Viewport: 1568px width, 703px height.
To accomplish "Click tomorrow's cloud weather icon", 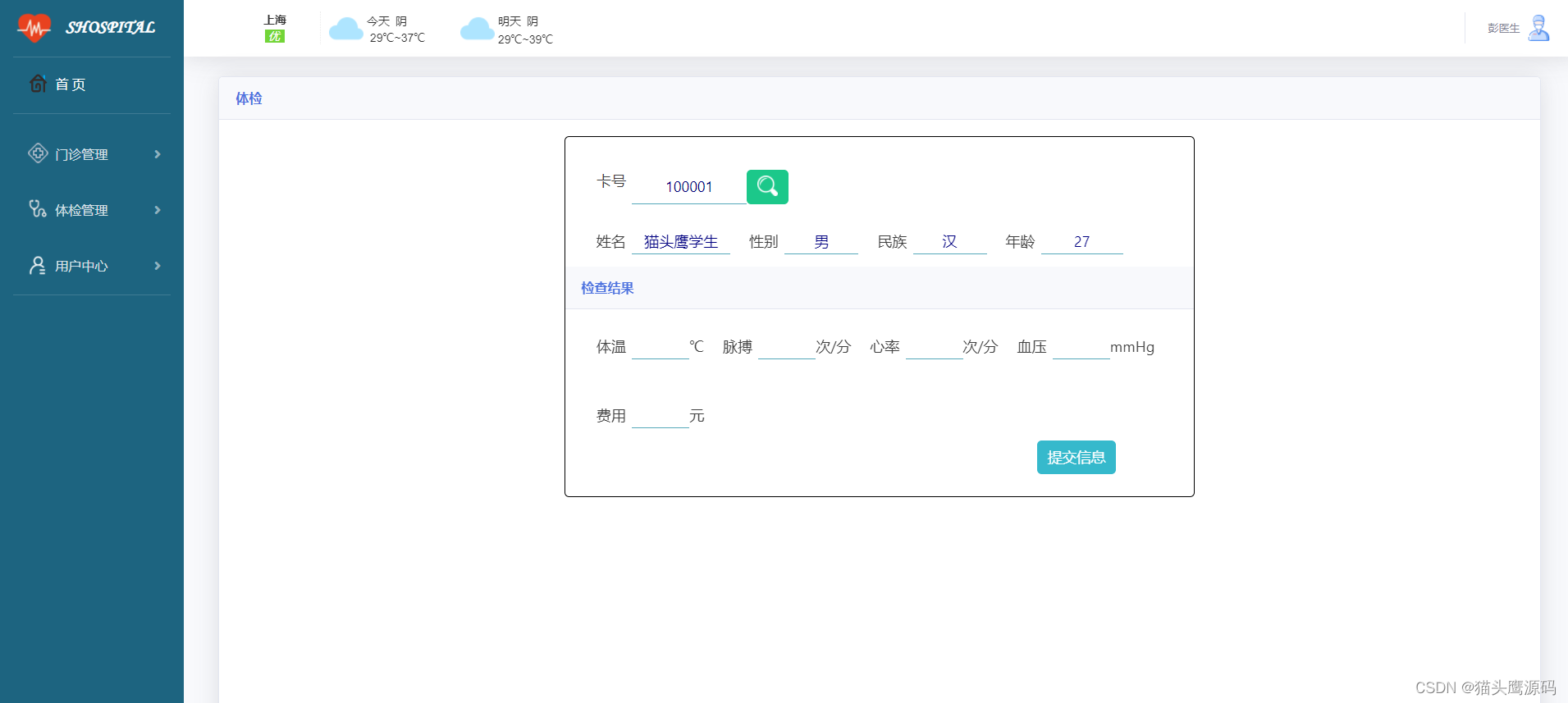I will 477,30.
